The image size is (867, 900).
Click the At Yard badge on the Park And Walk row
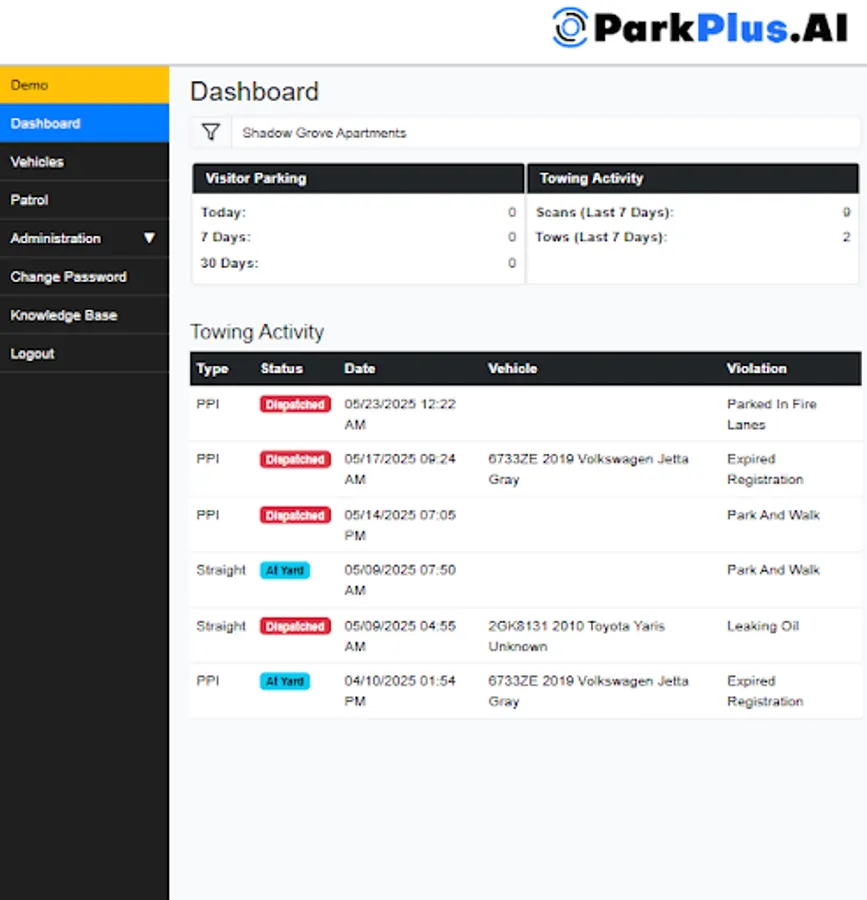click(284, 570)
